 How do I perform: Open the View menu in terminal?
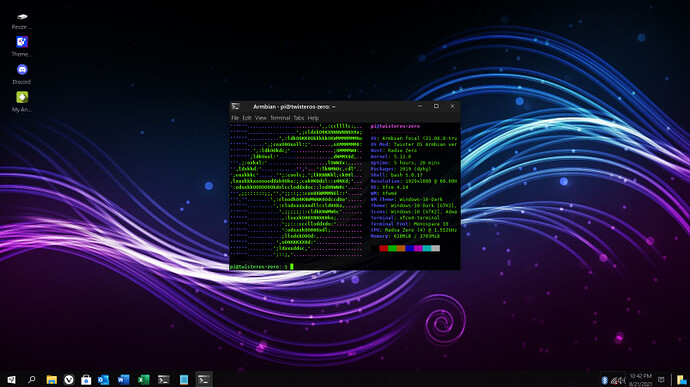click(x=261, y=118)
